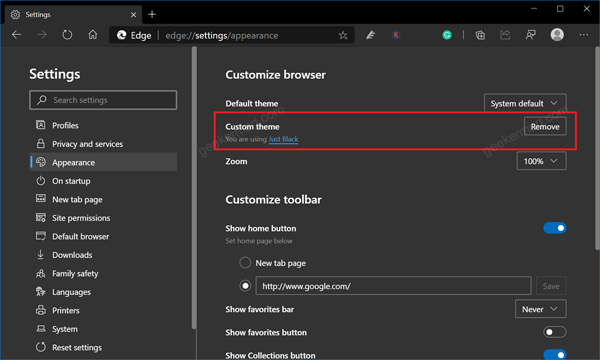Toggle Show home button switch

click(554, 228)
